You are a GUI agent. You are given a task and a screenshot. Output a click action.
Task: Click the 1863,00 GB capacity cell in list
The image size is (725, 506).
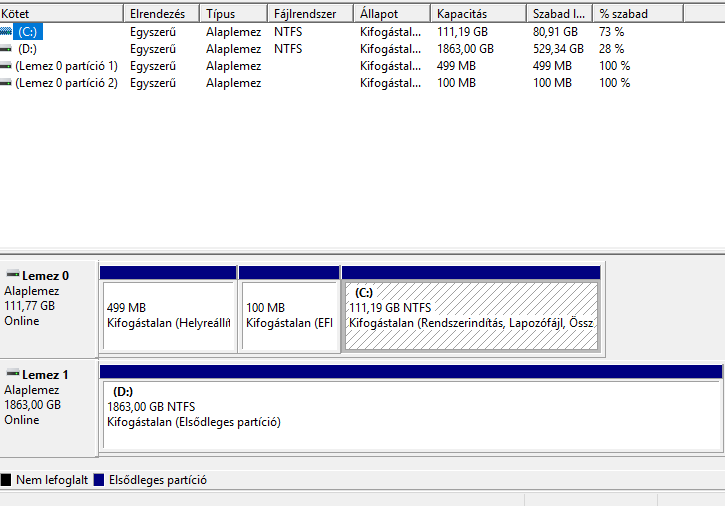465,49
